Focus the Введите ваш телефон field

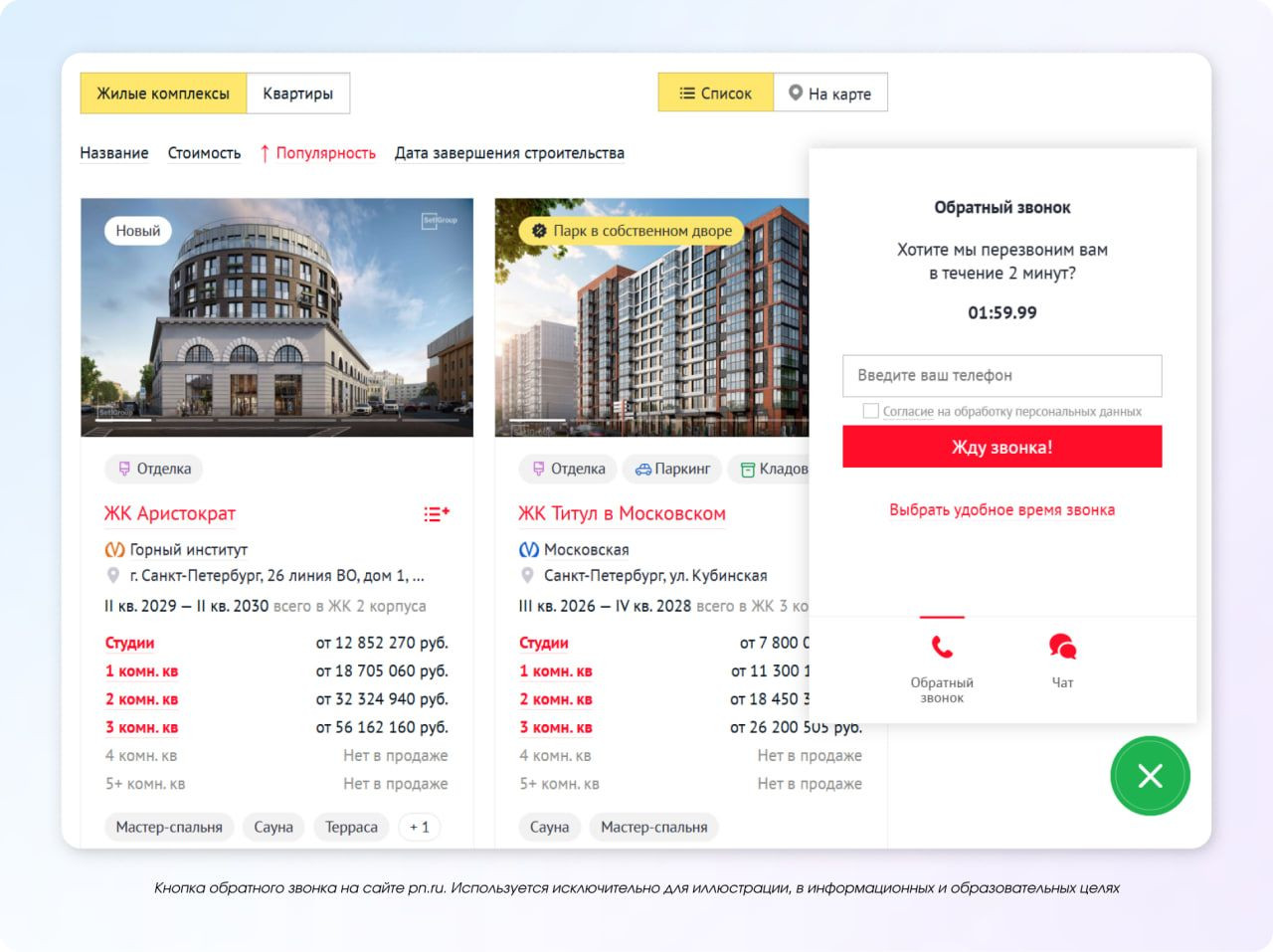click(x=1002, y=375)
